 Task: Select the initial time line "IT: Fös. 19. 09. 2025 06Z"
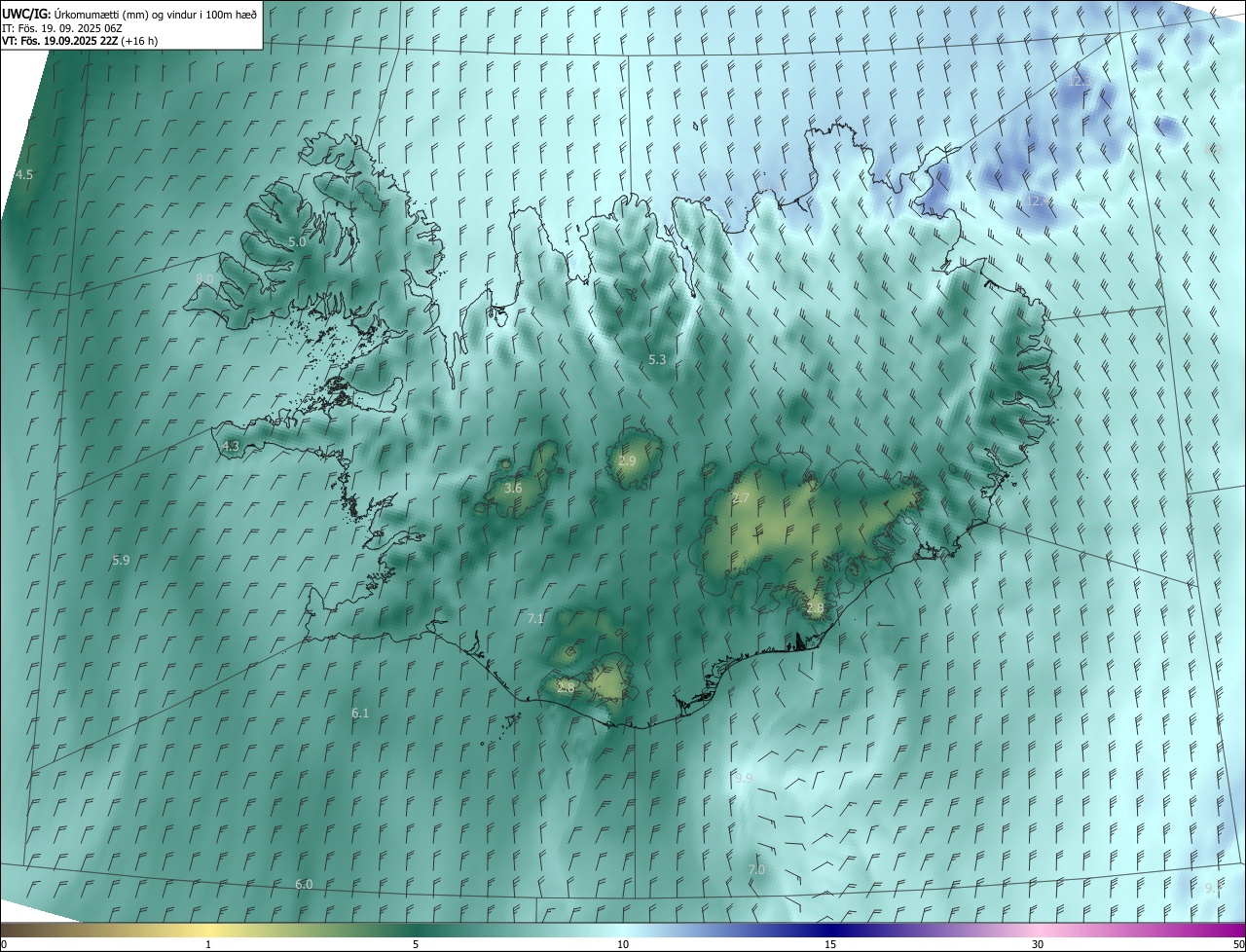[62, 28]
